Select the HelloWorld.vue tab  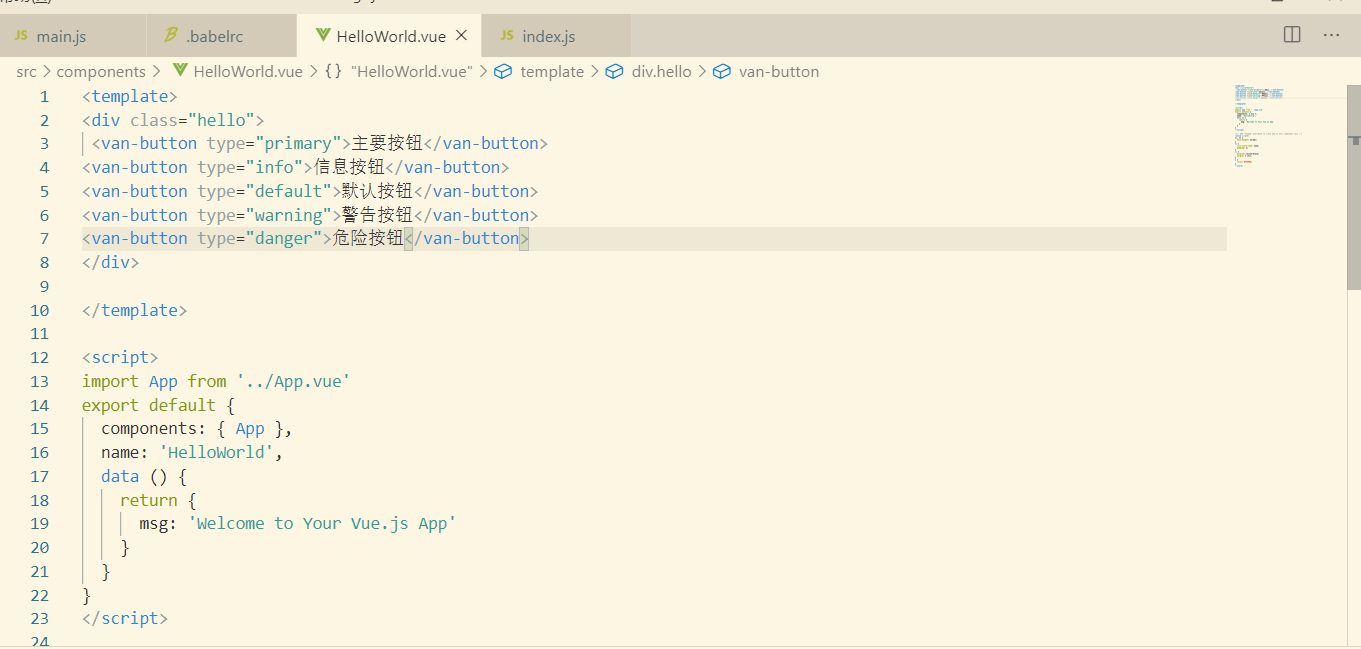[389, 36]
